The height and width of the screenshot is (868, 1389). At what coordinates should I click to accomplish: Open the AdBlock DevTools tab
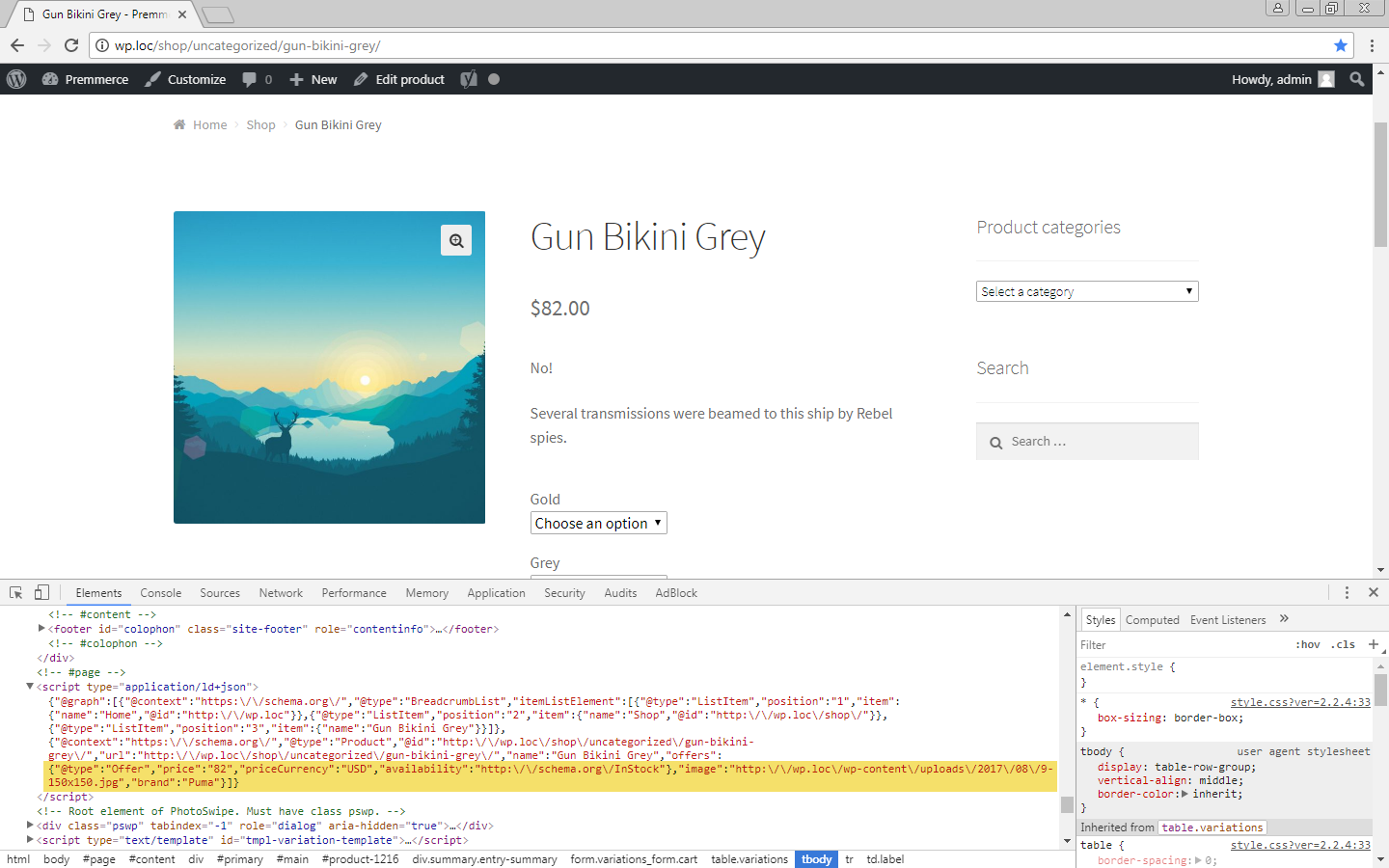tap(676, 593)
